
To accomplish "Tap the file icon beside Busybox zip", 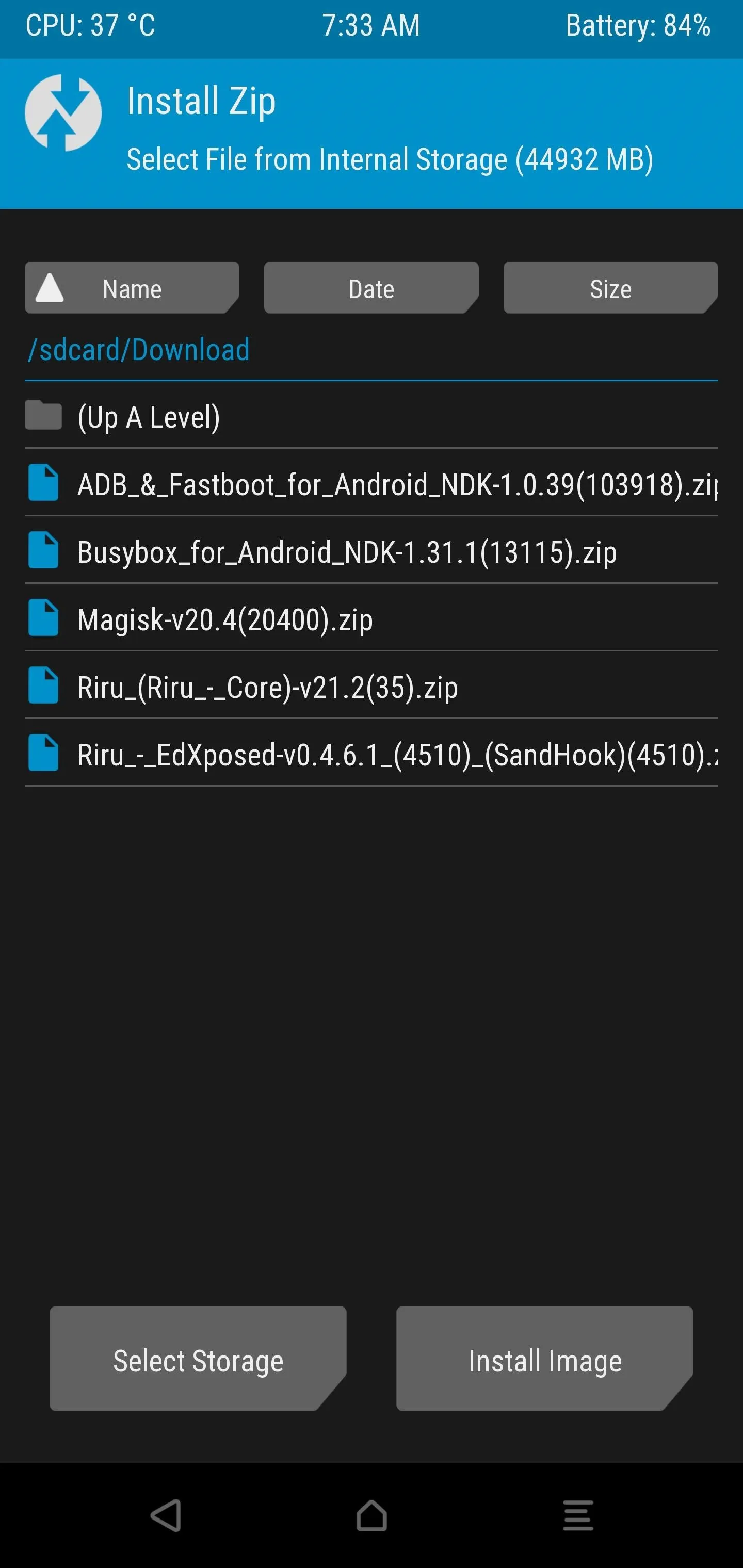I will coord(43,550).
